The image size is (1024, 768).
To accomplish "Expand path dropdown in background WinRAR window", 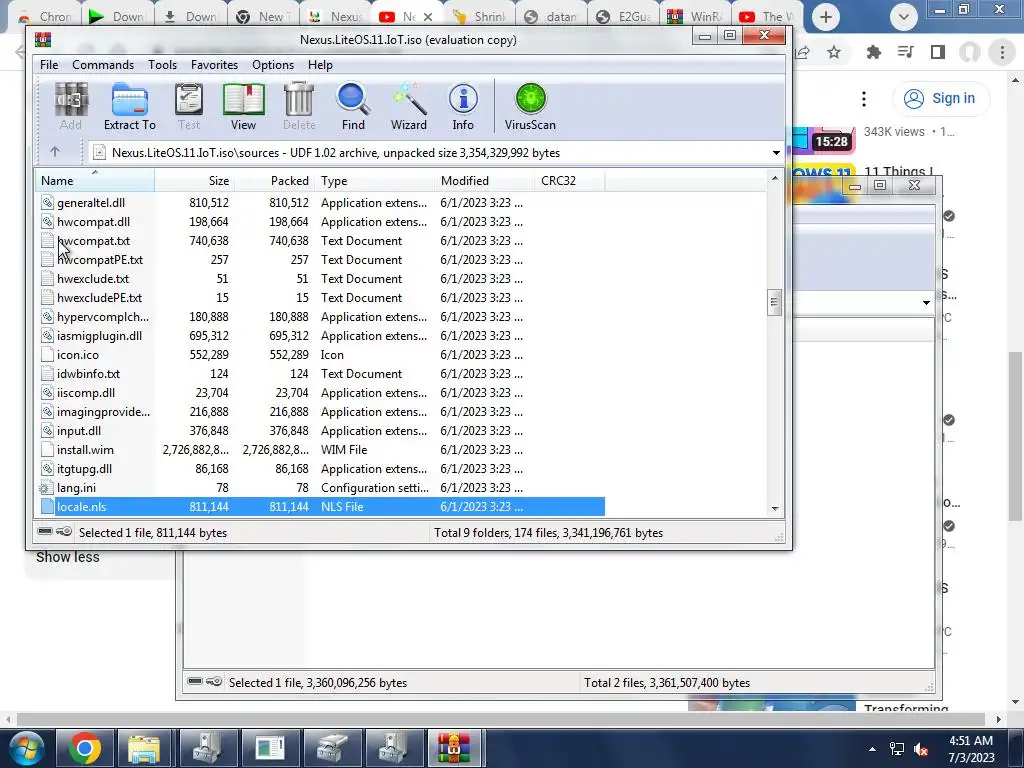I will click(x=926, y=302).
